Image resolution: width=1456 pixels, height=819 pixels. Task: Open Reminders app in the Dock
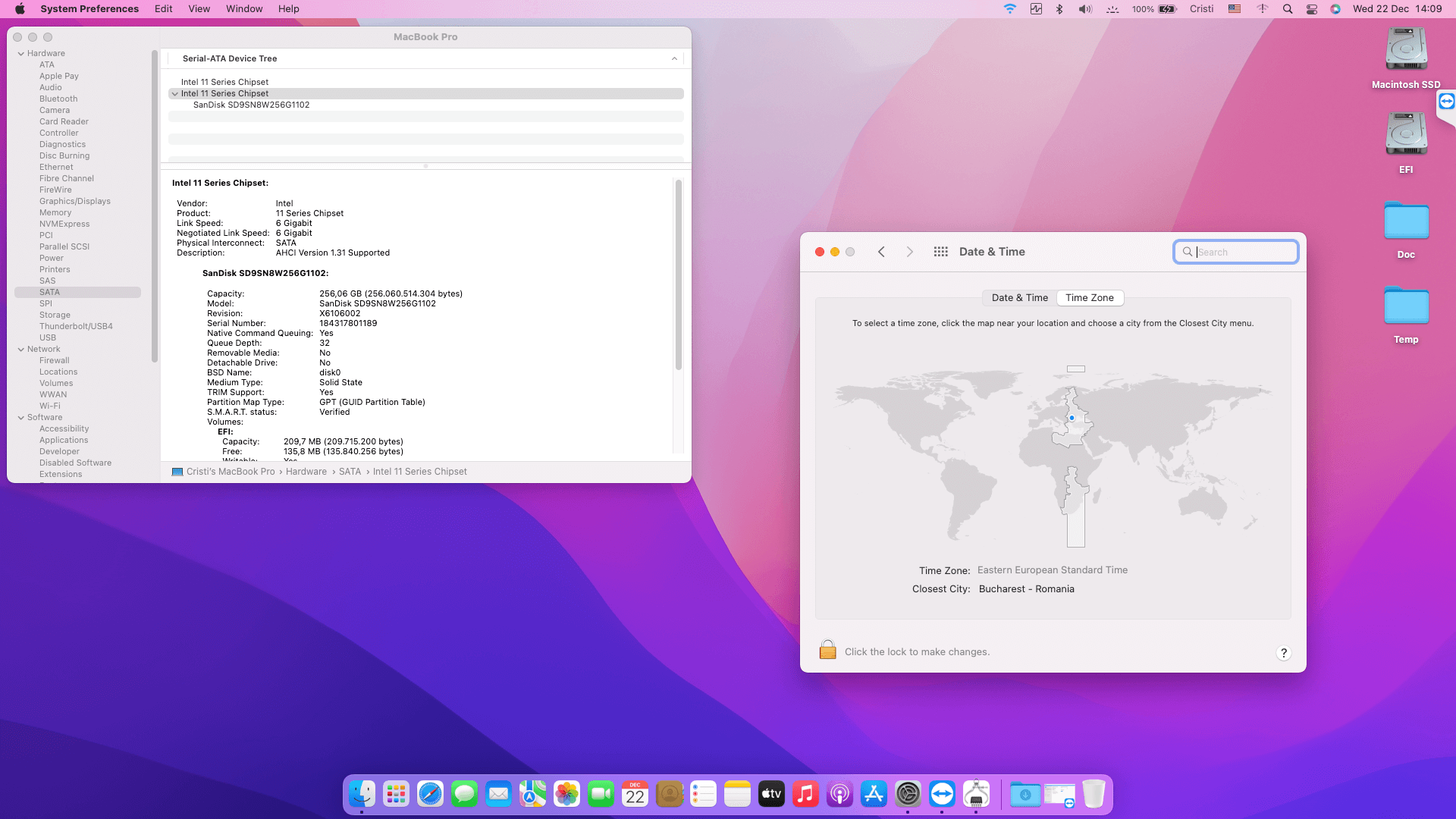pos(703,794)
